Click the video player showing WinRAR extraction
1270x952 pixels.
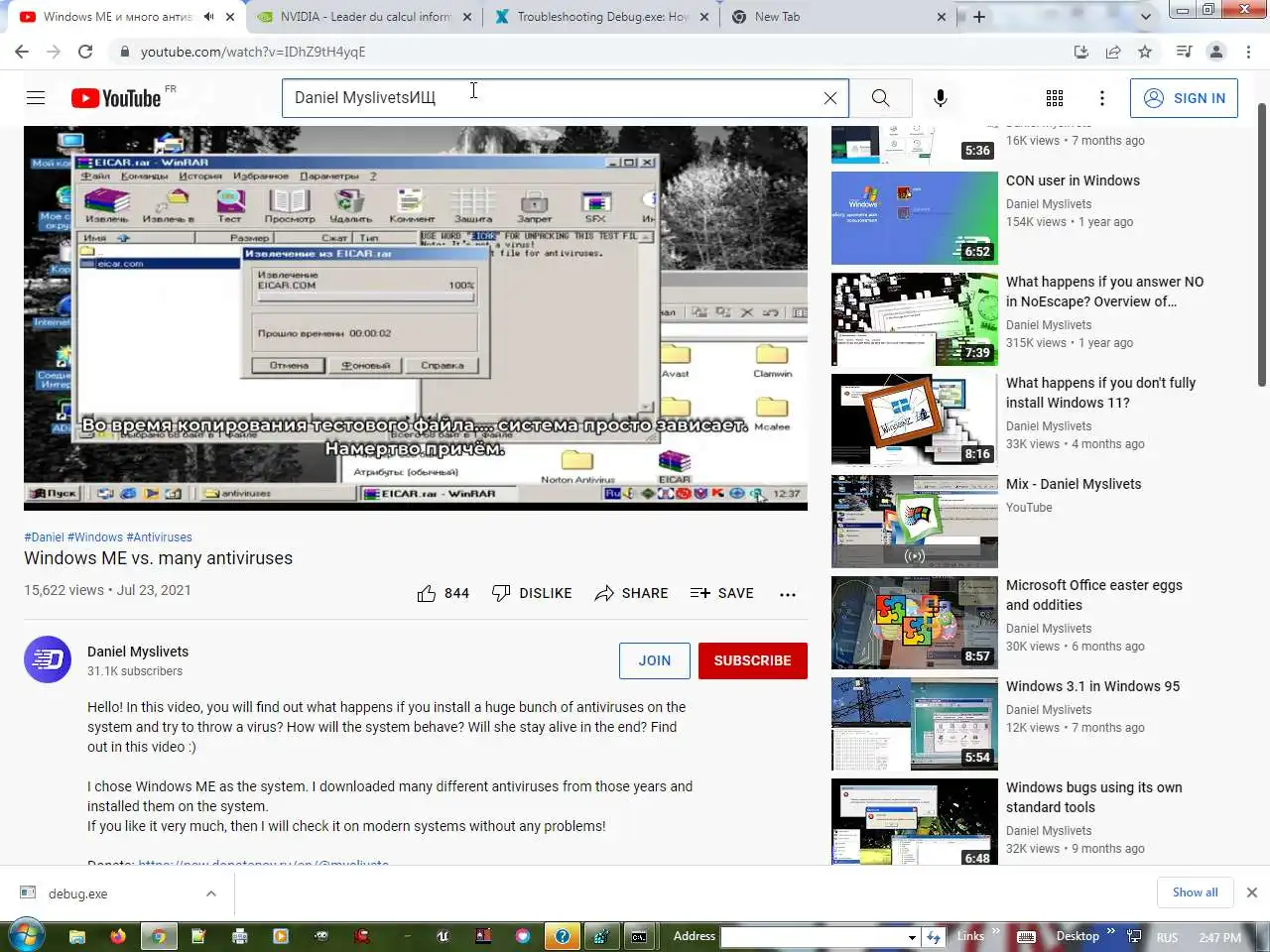[416, 317]
